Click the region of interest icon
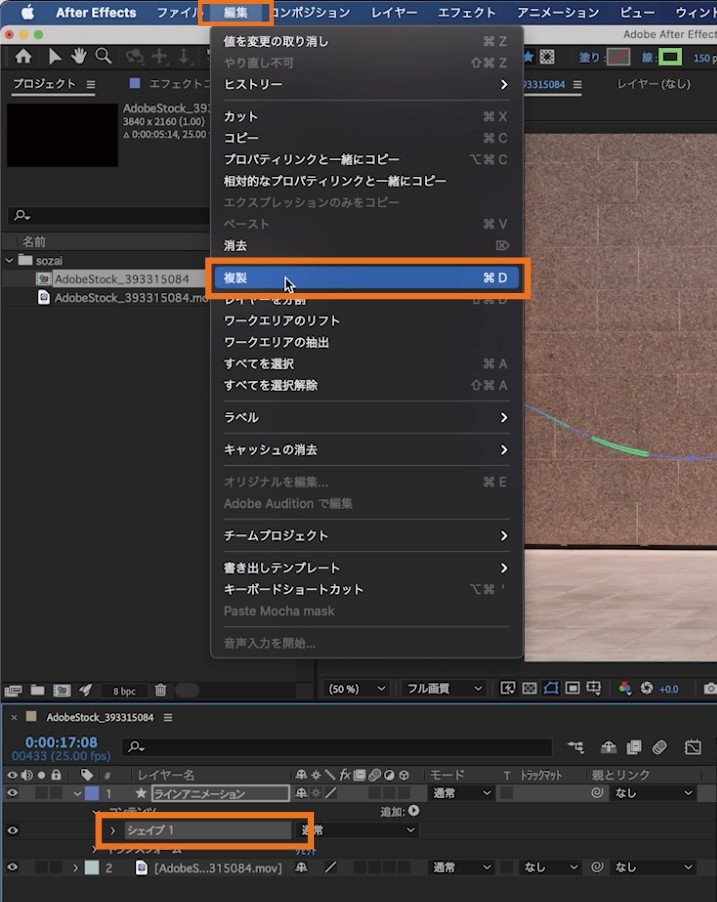 (572, 688)
